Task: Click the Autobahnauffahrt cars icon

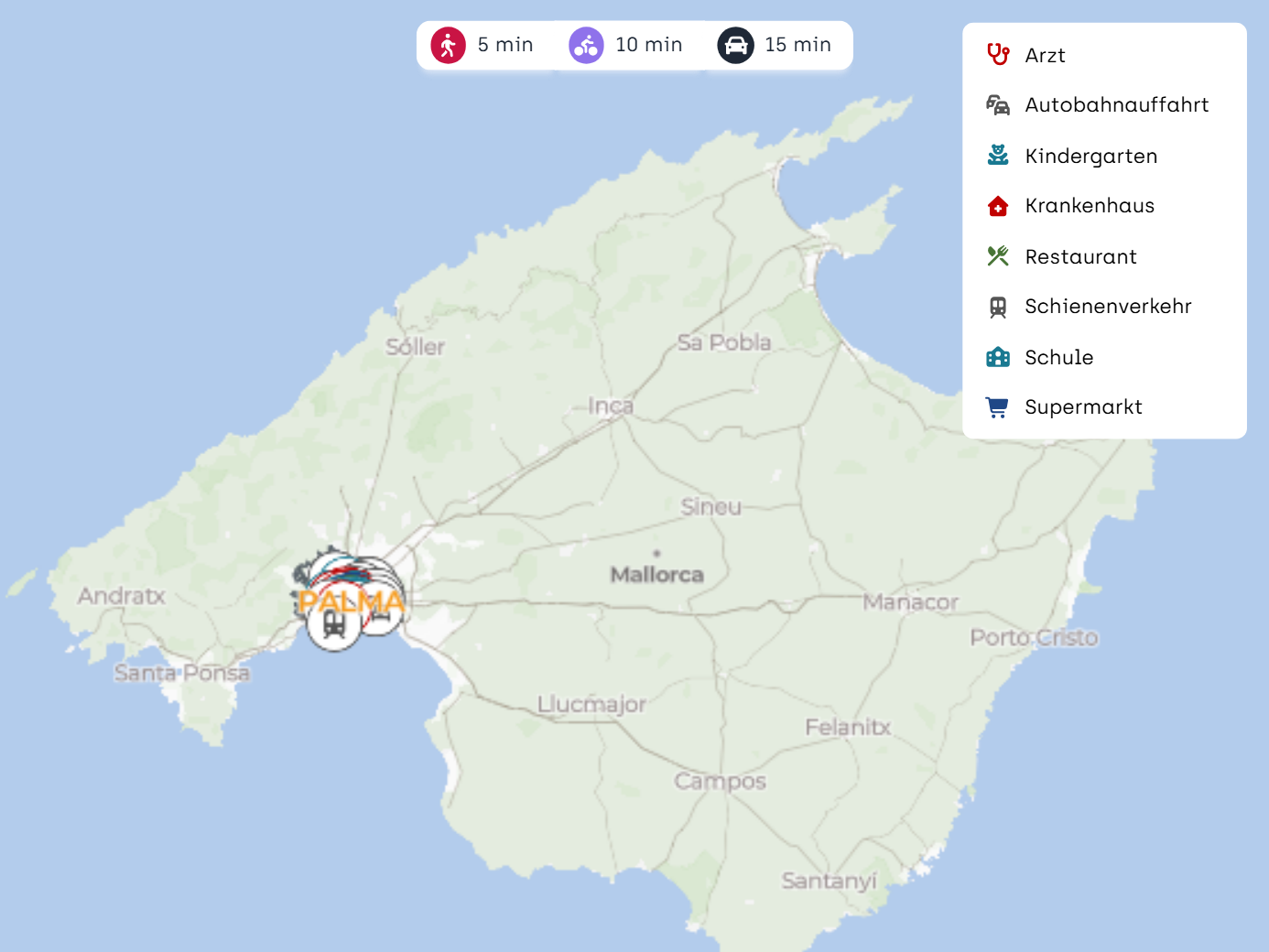Action: [998, 105]
